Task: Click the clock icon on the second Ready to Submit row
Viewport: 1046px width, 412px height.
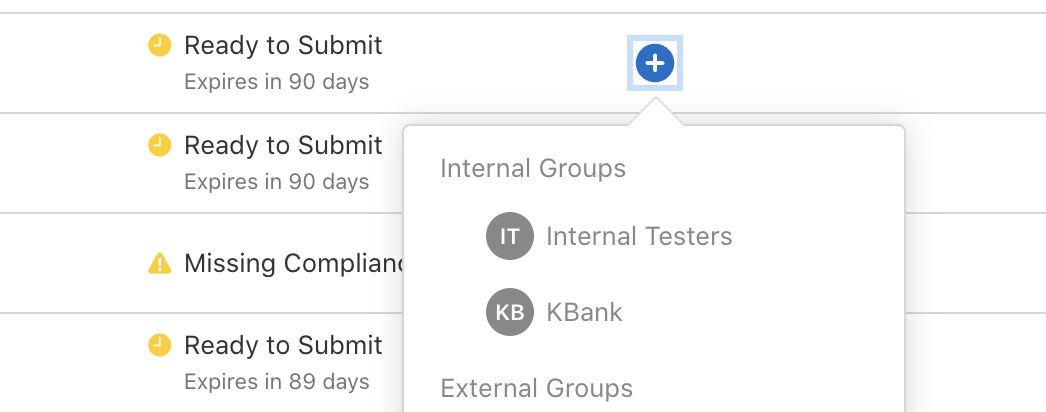Action: tap(159, 145)
